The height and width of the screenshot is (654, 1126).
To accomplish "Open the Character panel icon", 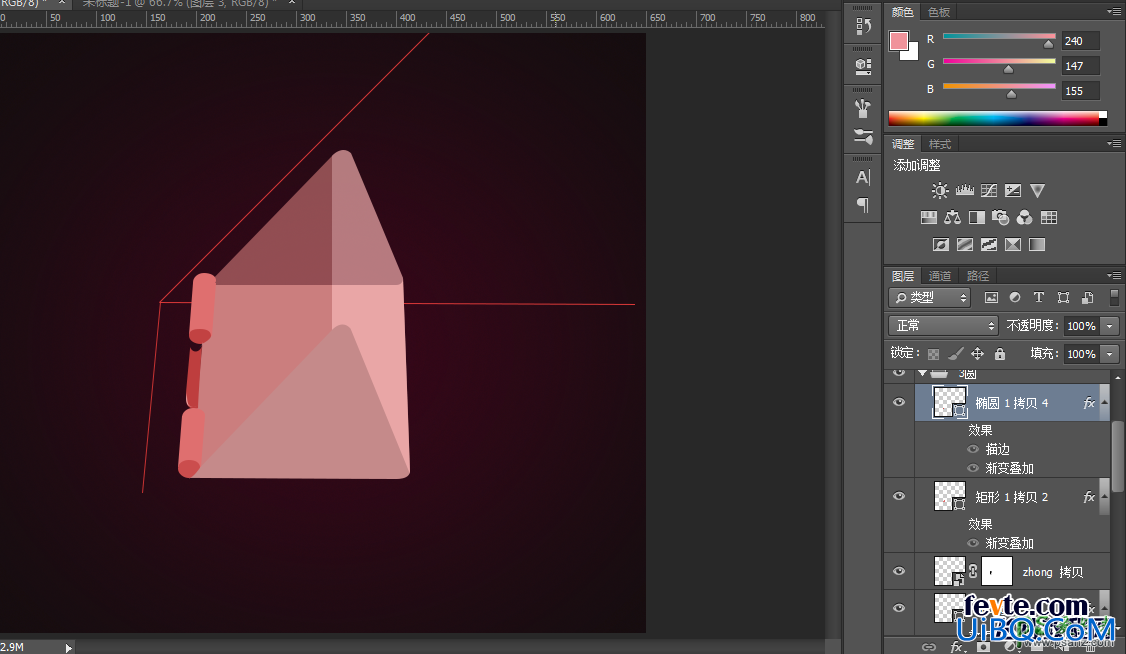I will pos(863,177).
